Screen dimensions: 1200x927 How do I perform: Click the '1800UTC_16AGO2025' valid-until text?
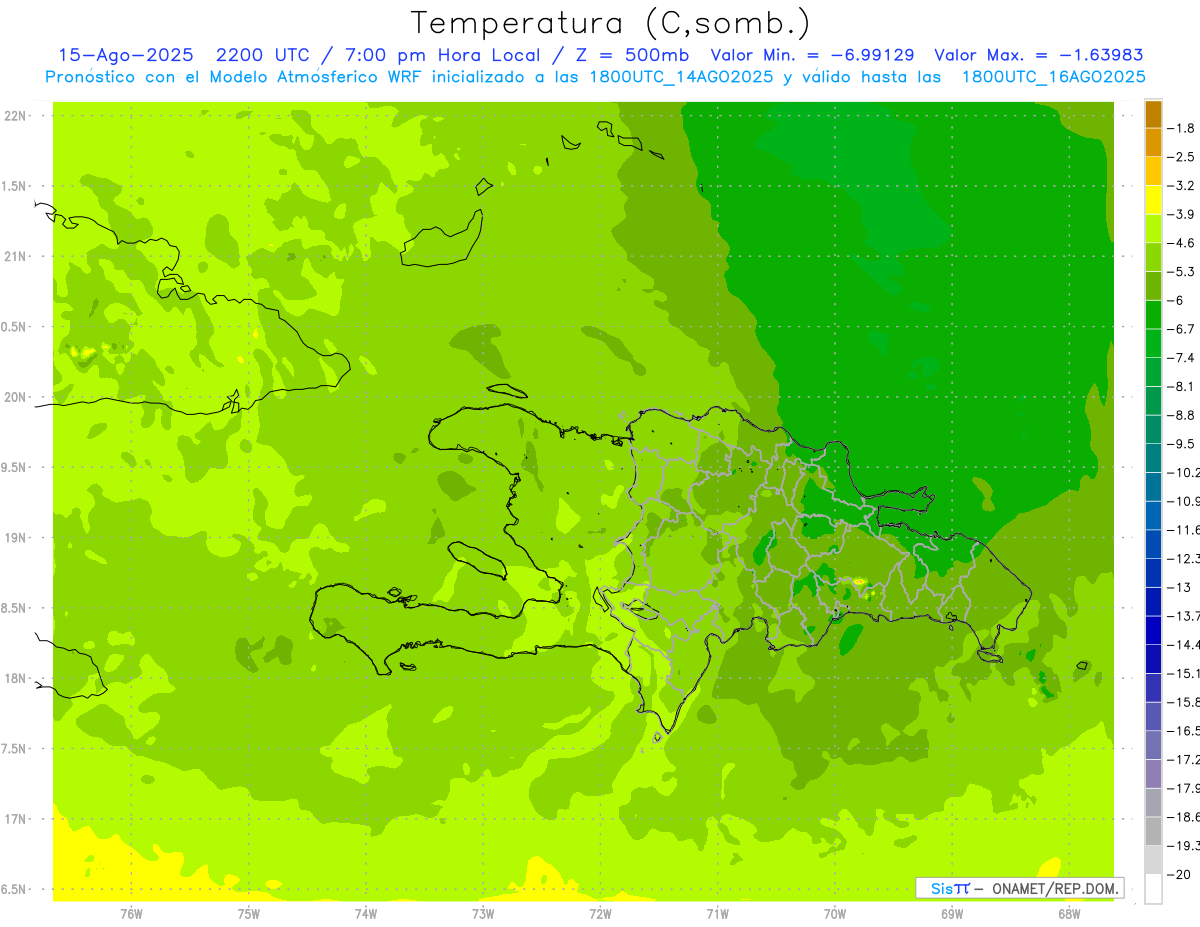[1053, 77]
